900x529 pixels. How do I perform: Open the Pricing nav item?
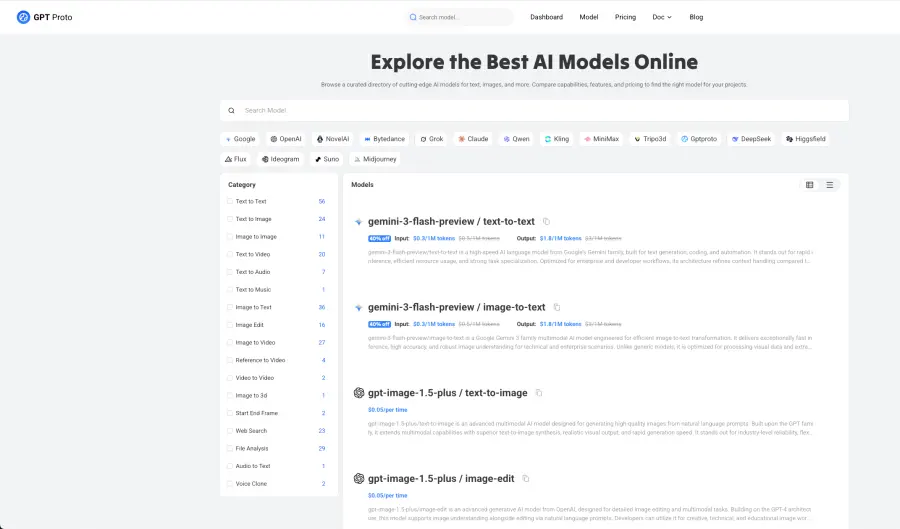coord(625,17)
